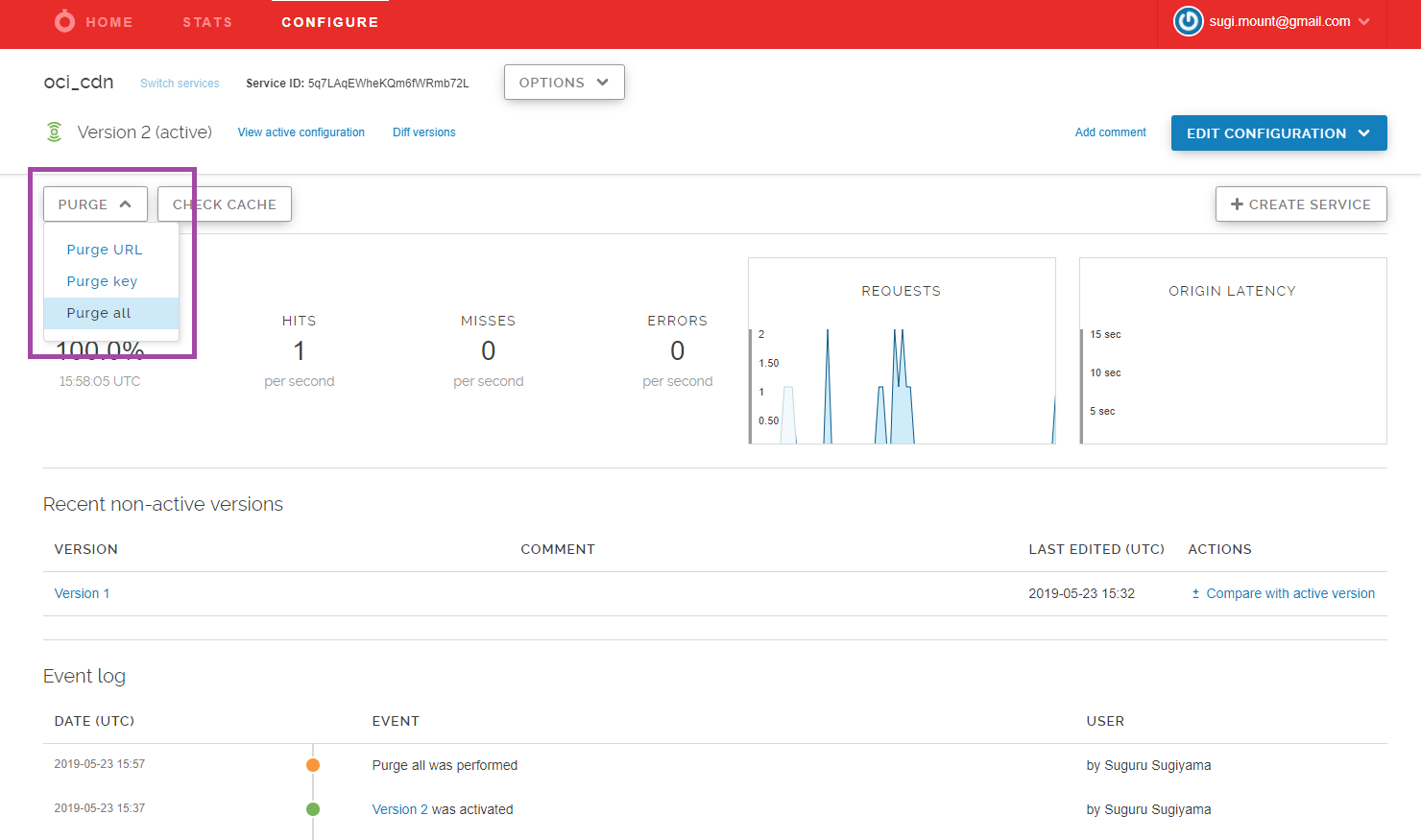
Task: Open the EDIT CONFIGURATION dropdown
Action: tap(1279, 133)
